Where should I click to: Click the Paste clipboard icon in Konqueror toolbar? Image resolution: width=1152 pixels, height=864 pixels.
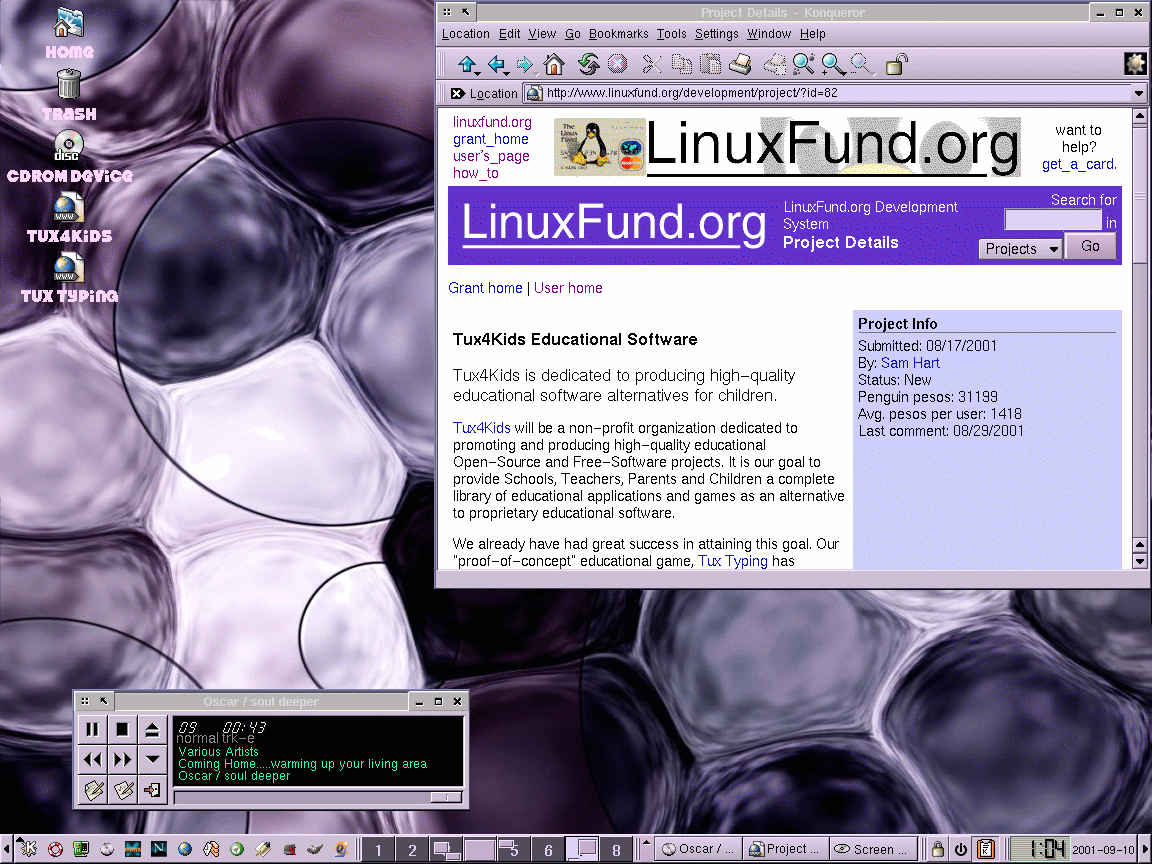pos(710,65)
